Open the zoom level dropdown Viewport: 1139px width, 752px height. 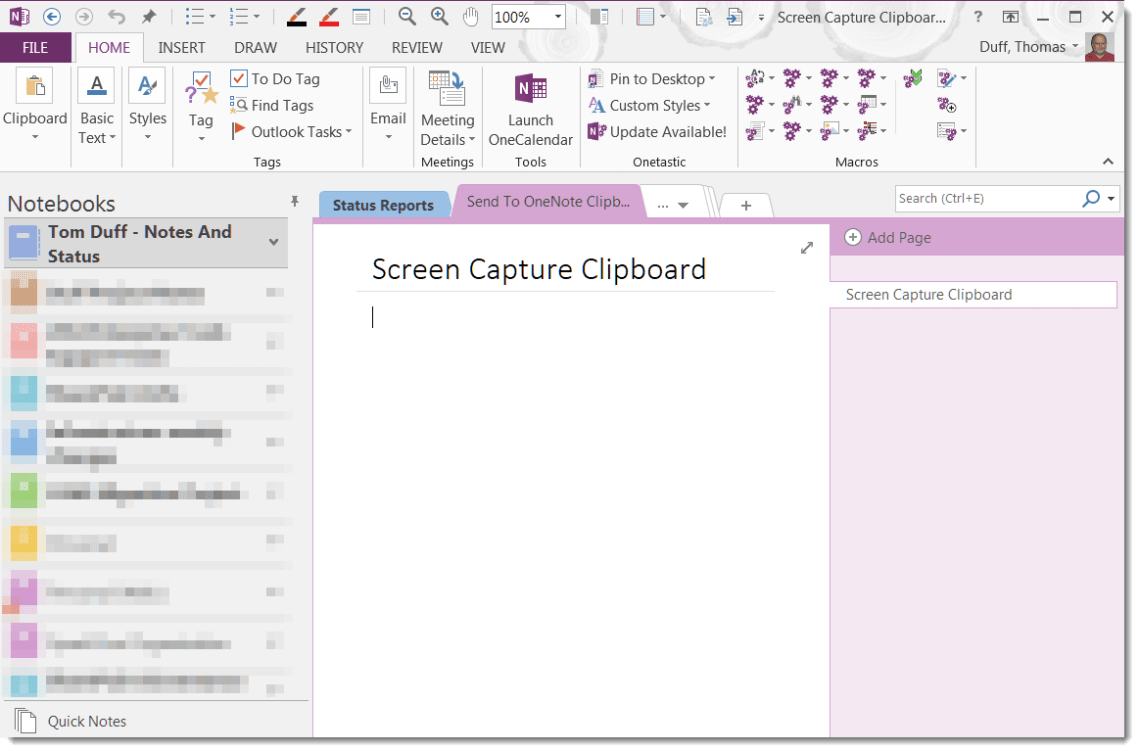point(556,16)
